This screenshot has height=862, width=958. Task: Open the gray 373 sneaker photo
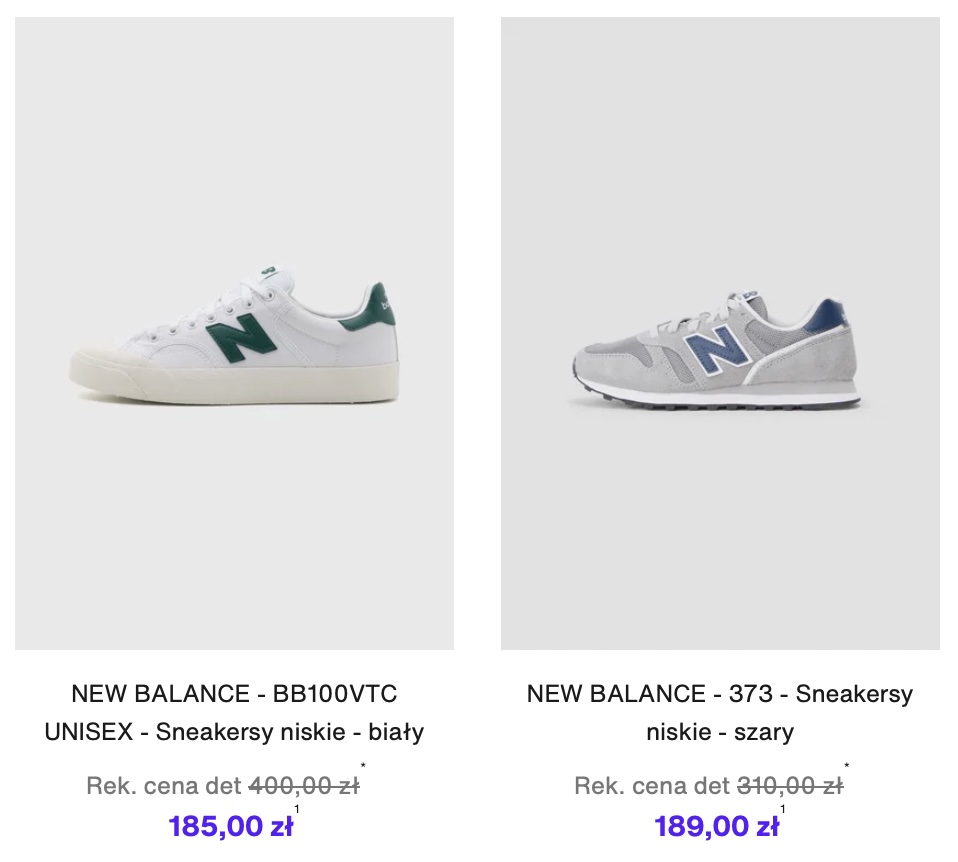[x=720, y=333]
